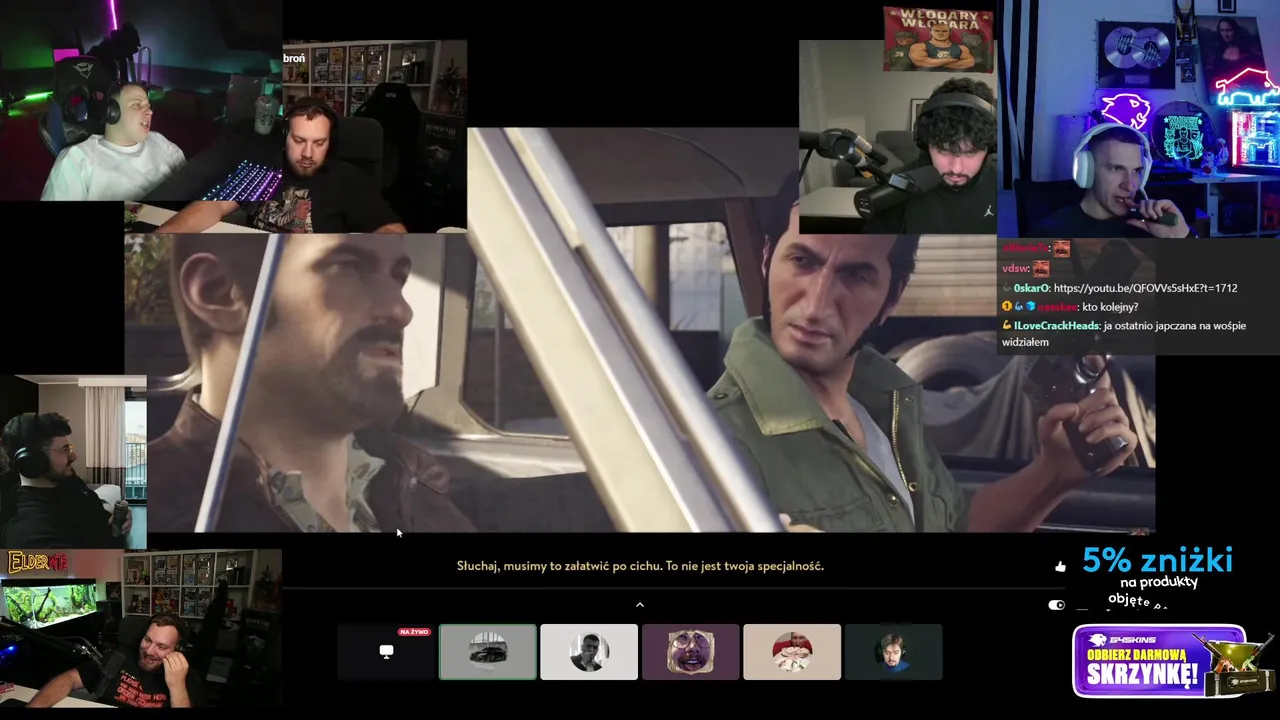Click the WŁODARY picture above the webcam
This screenshot has width=1280, height=720.
[x=938, y=39]
